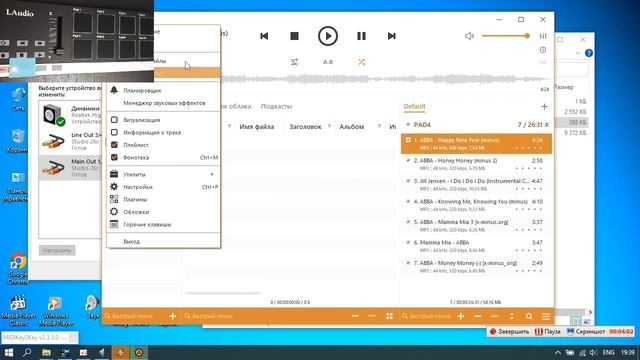Sort by the Заголовок column
The height and width of the screenshot is (360, 640).
(305, 127)
